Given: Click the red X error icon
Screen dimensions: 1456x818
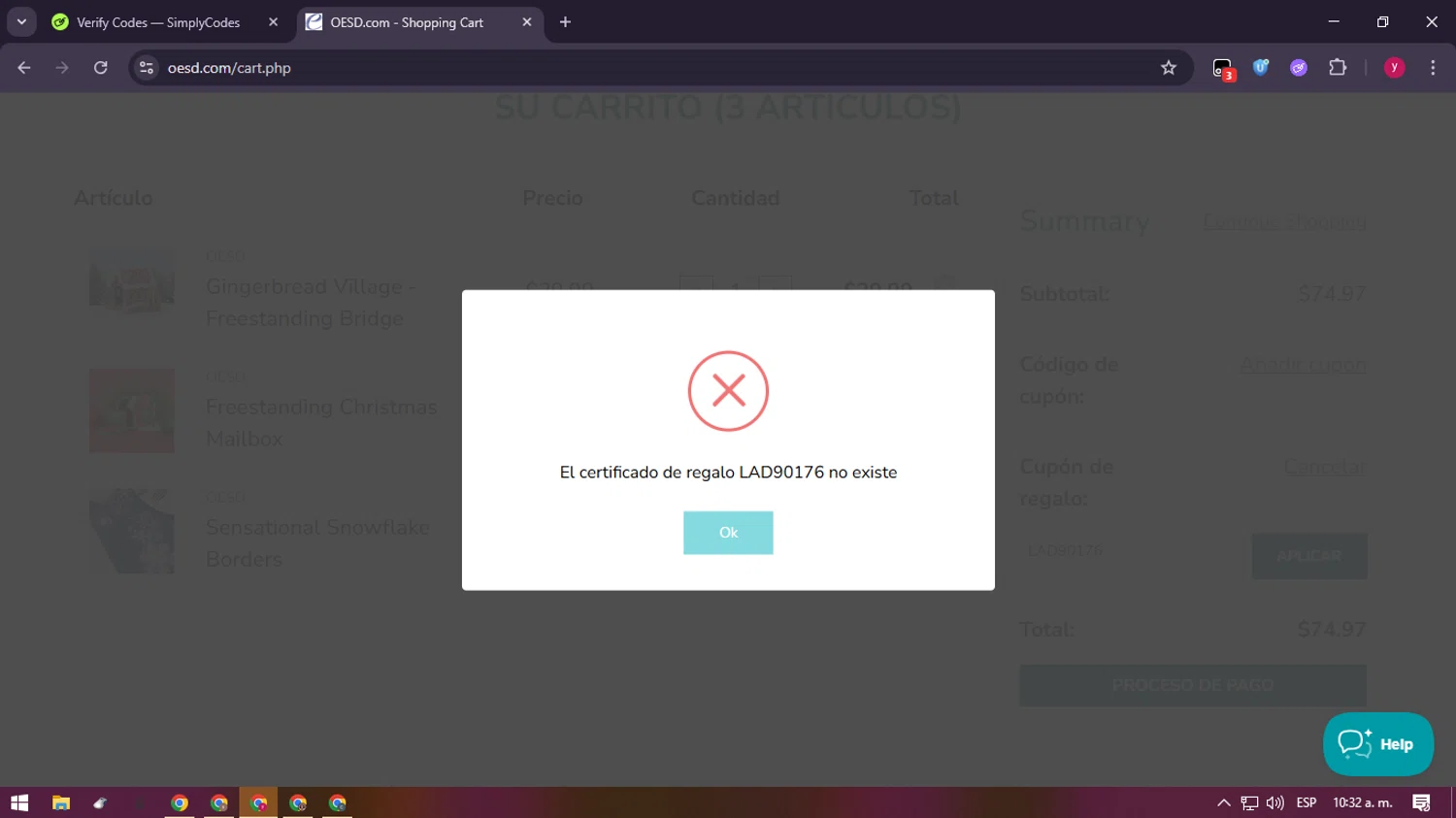Looking at the screenshot, I should coord(728,391).
